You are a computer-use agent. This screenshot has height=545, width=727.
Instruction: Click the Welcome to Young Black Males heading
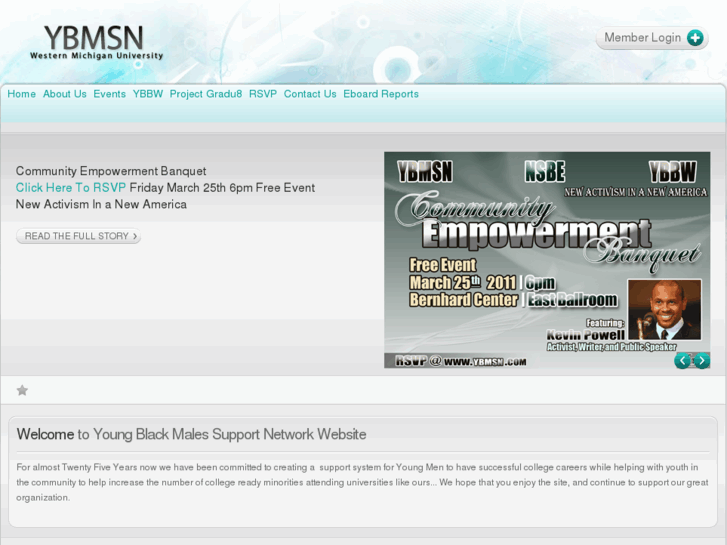(x=191, y=434)
